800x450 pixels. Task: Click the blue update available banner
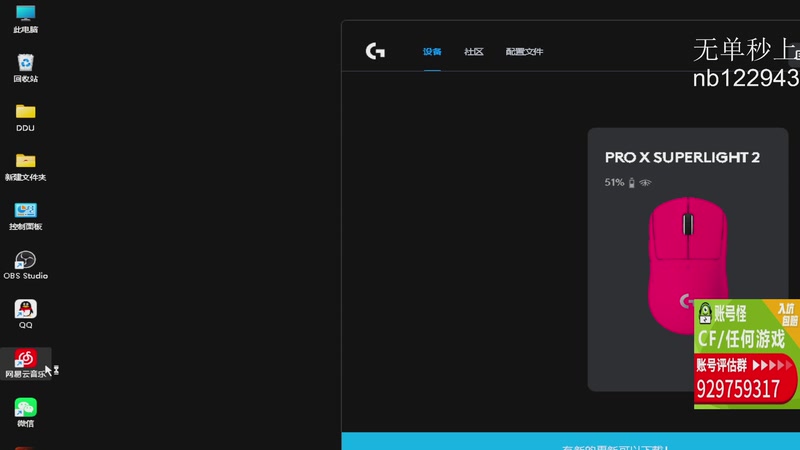[x=570, y=441]
